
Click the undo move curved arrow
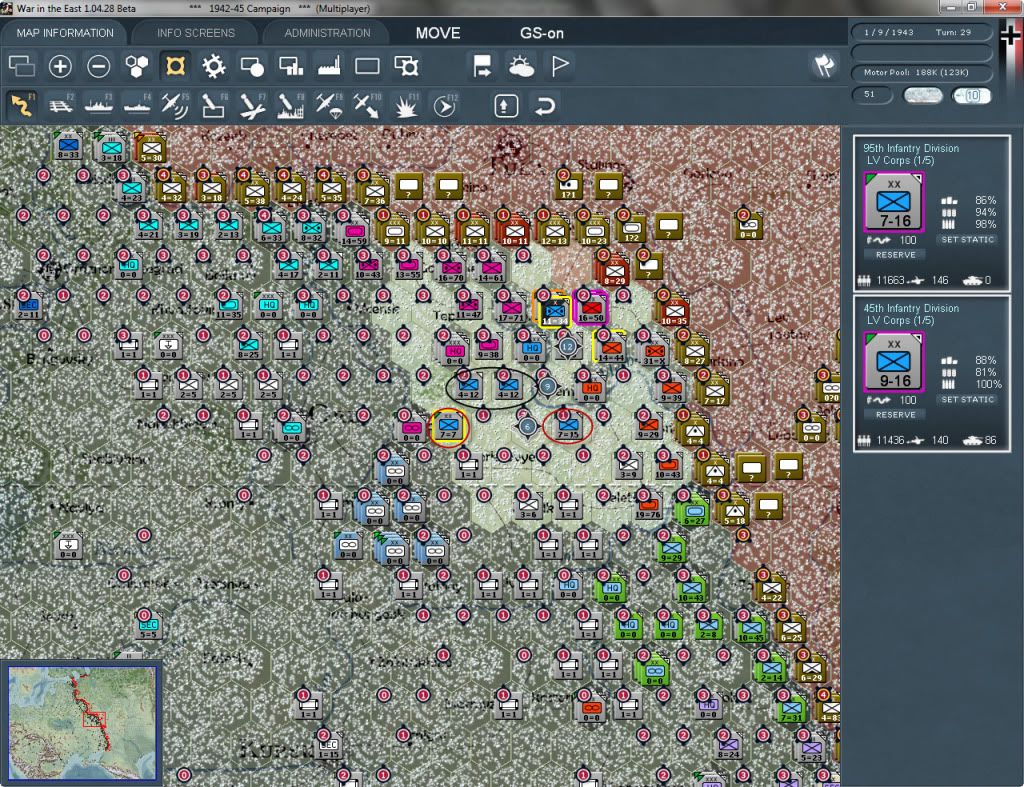545,105
